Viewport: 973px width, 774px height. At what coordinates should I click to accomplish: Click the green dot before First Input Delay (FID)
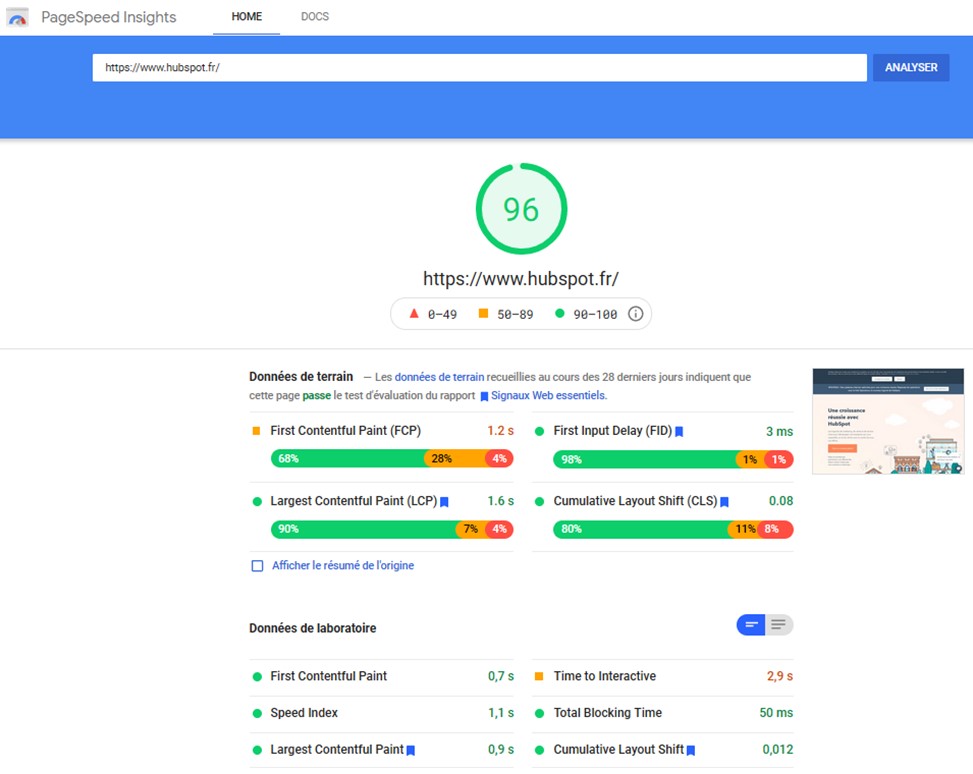pyautogui.click(x=539, y=431)
